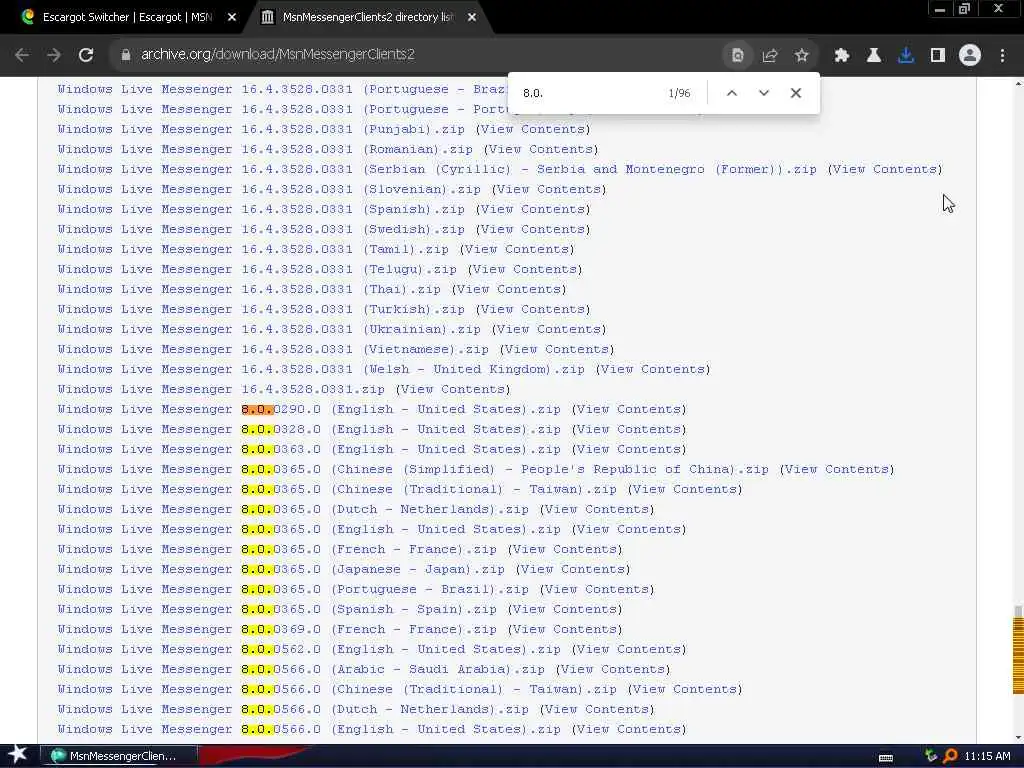The width and height of the screenshot is (1024, 768).
Task: Toggle the browser side panel
Action: point(938,56)
